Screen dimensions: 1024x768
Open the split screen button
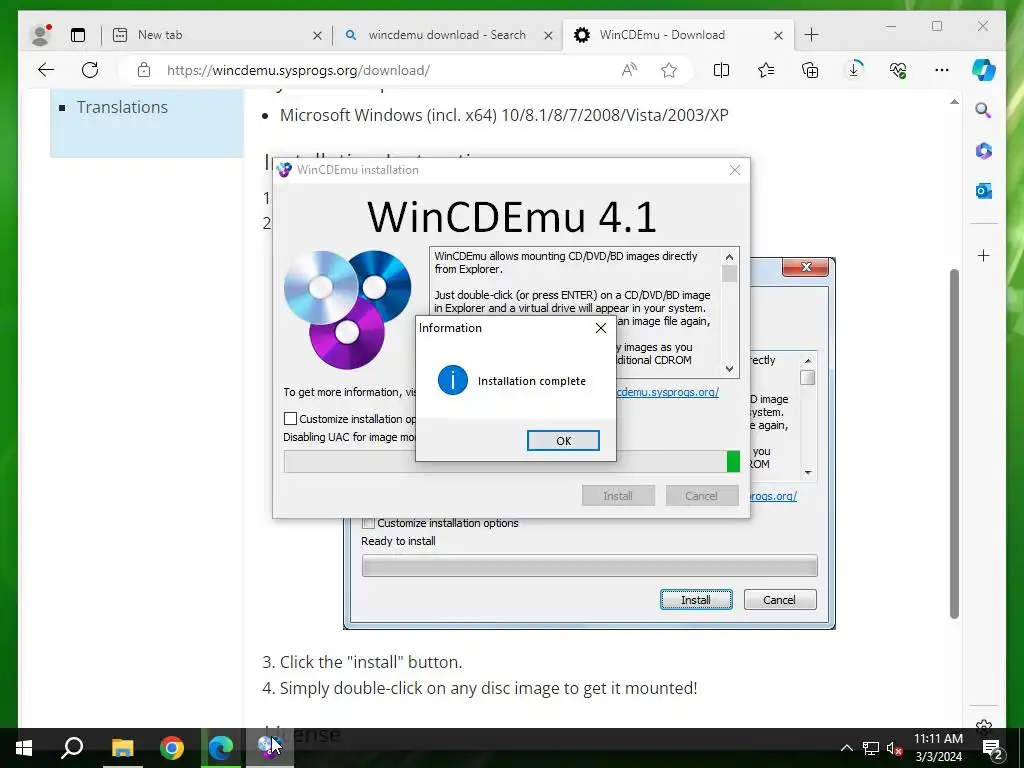coord(721,70)
